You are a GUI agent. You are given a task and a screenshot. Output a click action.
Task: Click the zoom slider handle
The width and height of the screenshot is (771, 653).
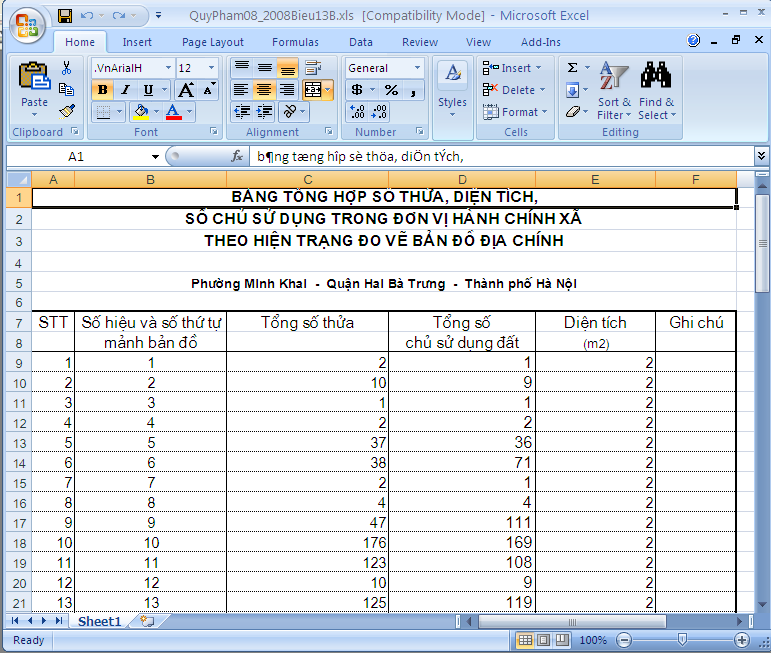[682, 640]
